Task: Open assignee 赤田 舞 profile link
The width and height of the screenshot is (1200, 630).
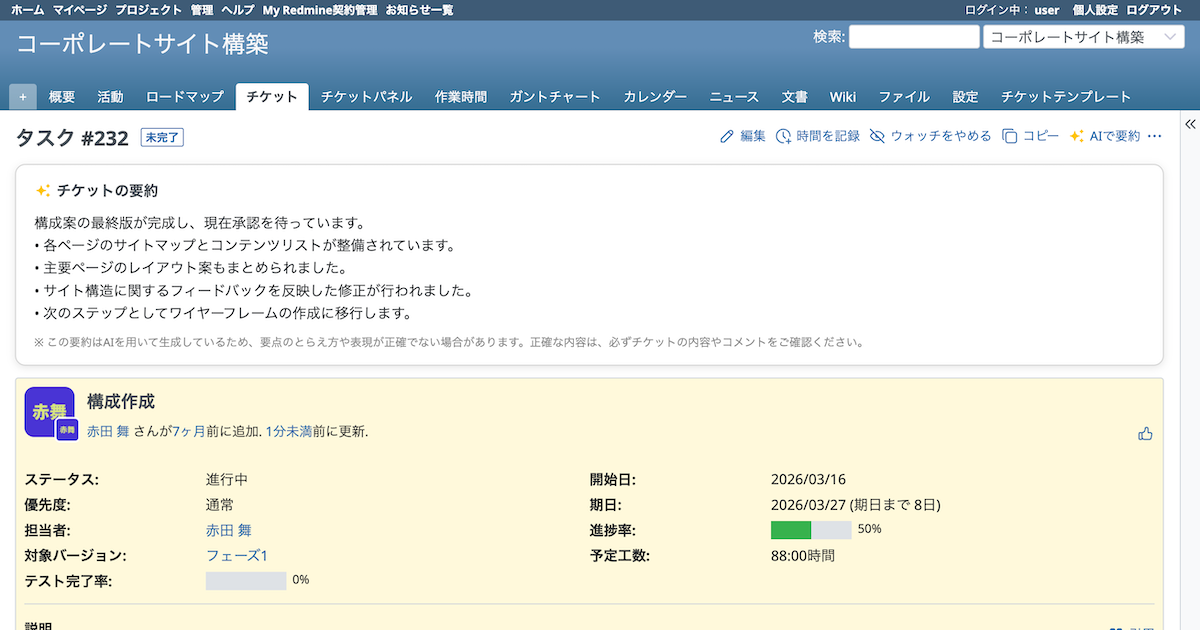Action: coord(228,530)
